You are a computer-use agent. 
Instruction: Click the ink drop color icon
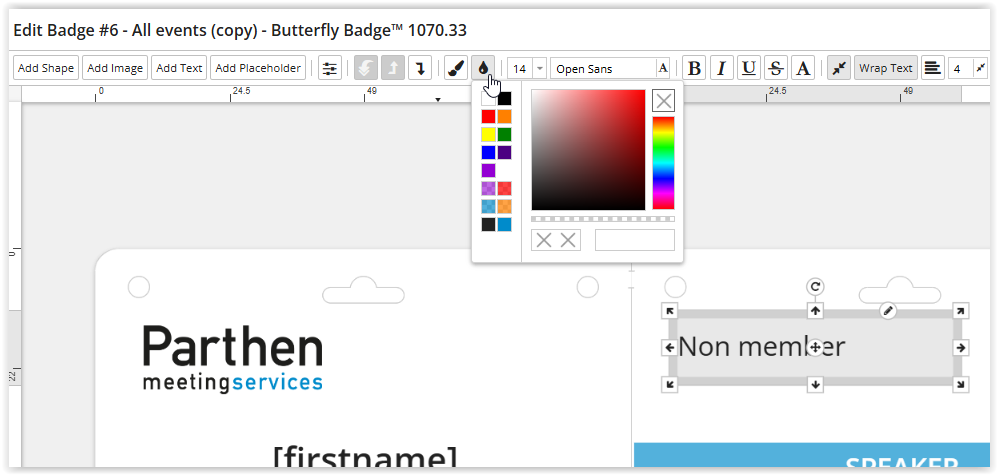(x=484, y=68)
